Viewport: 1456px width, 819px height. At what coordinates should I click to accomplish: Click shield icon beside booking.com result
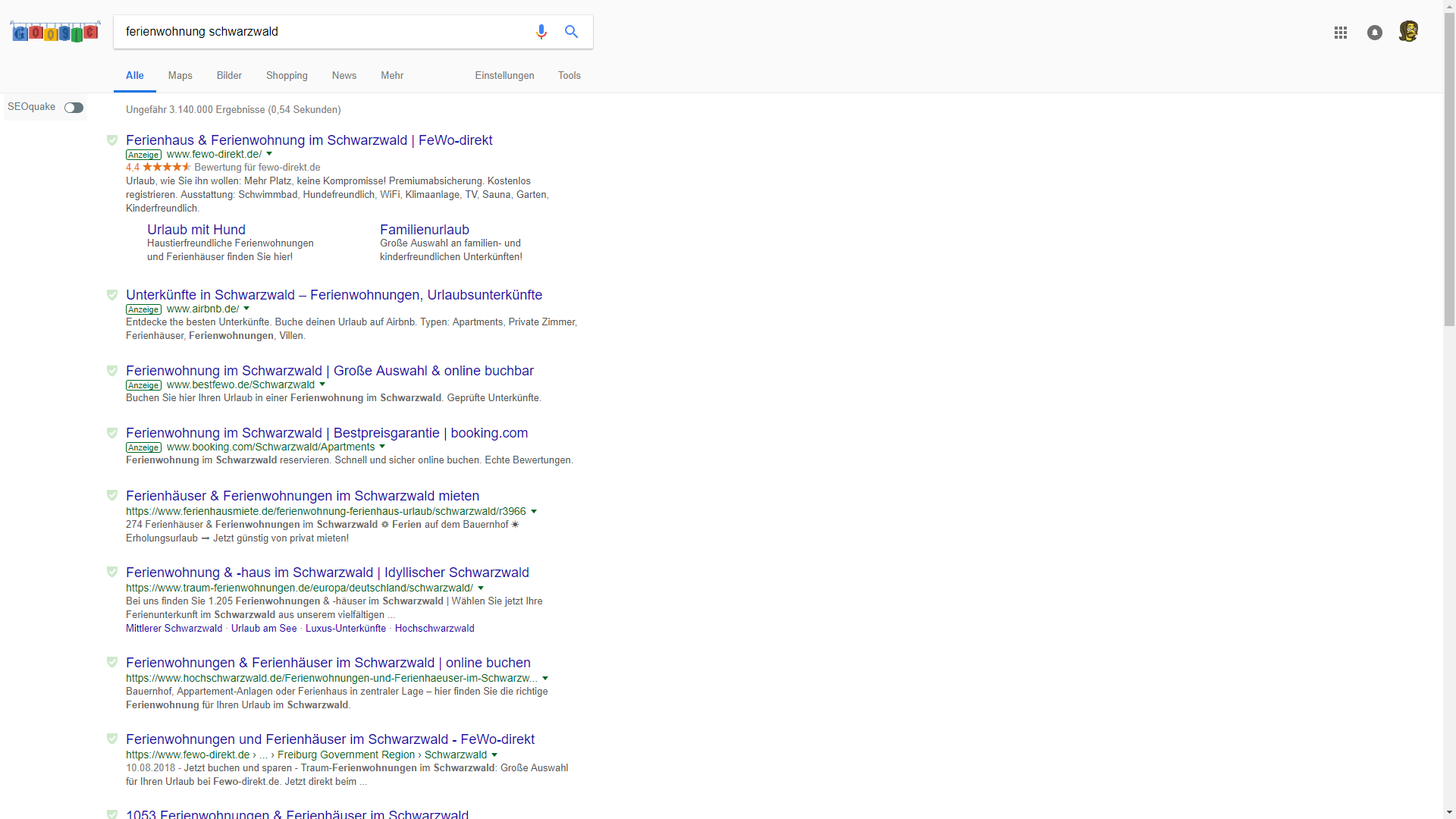point(112,433)
